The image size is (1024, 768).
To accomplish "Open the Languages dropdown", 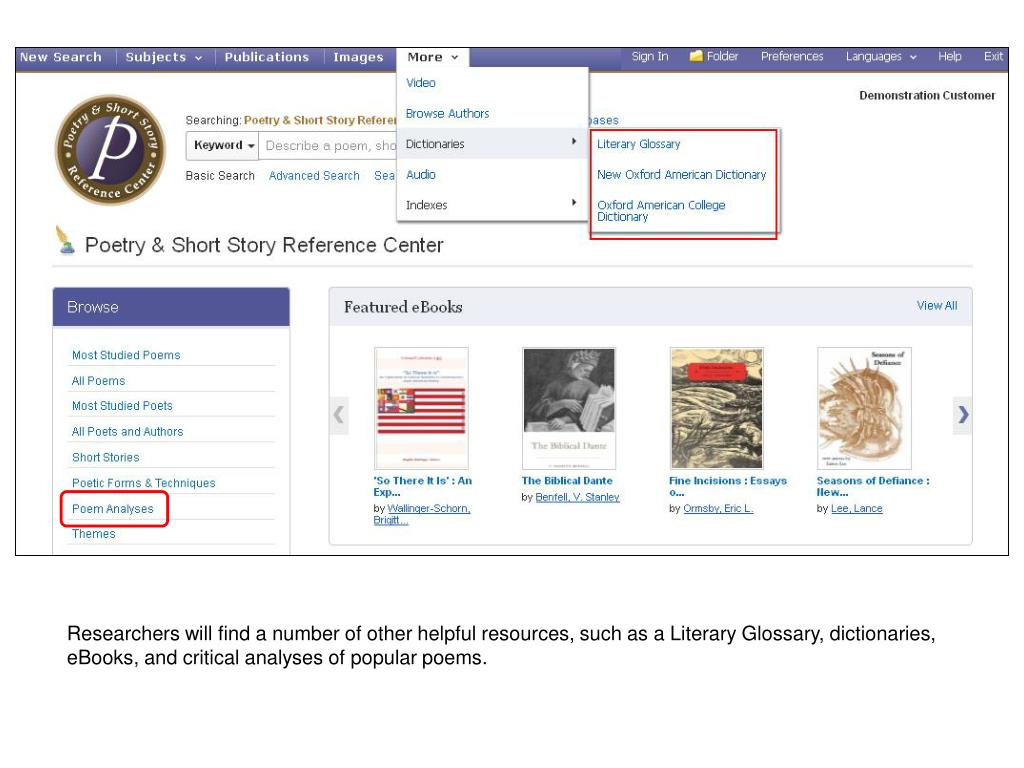I will (880, 56).
